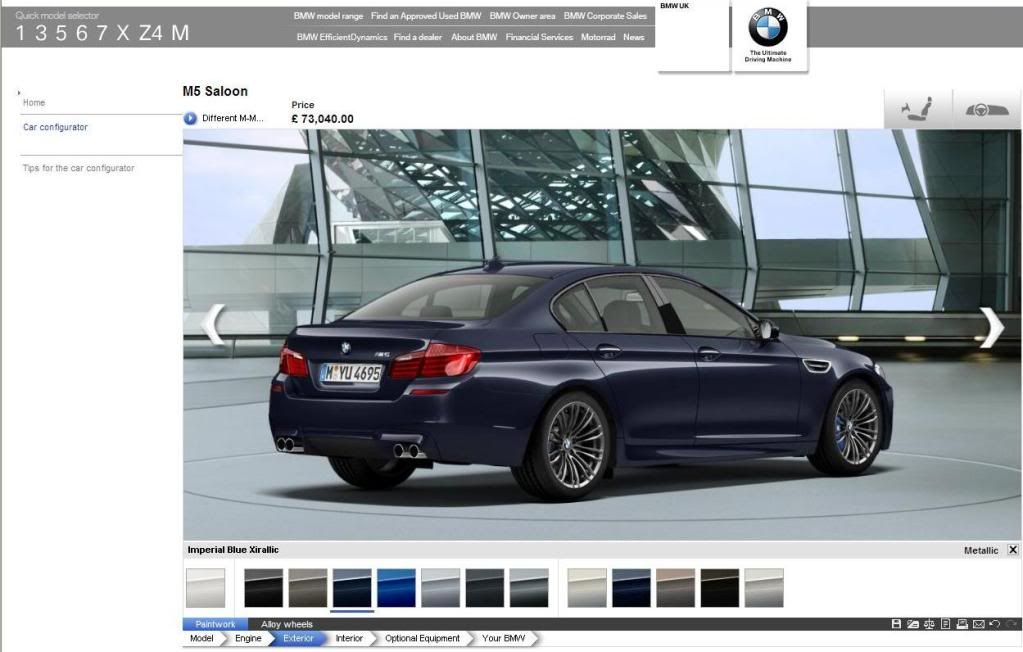
Task: Click the Imperial Blue Xirallic label
Action: (x=233, y=550)
